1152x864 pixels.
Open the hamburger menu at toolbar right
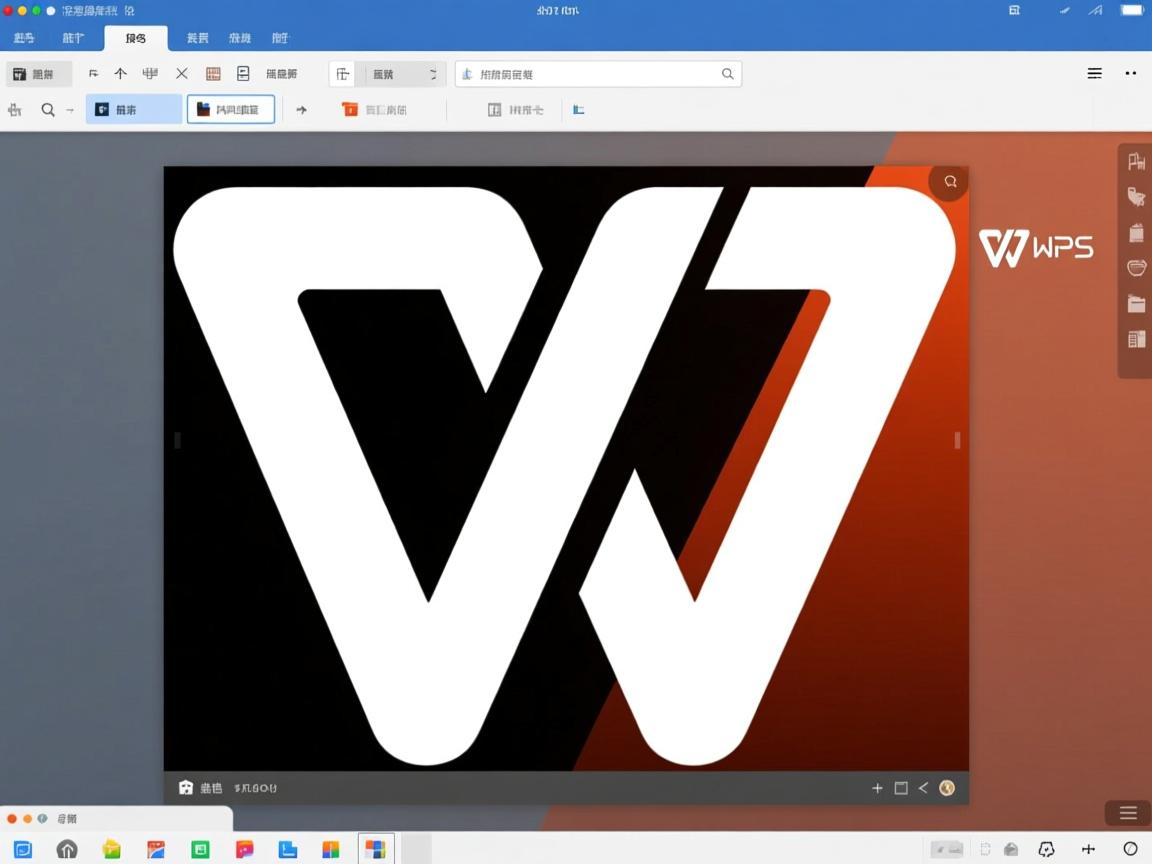point(1095,74)
